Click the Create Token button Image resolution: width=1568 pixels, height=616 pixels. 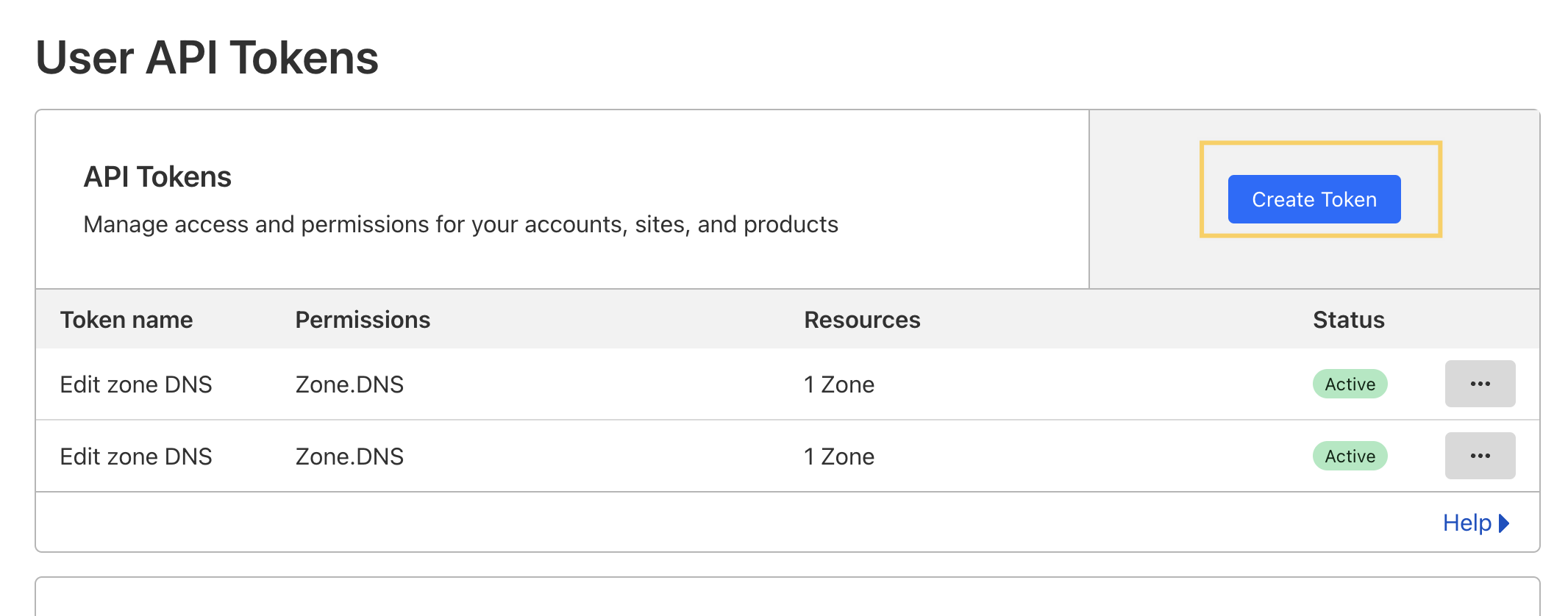pos(1314,199)
